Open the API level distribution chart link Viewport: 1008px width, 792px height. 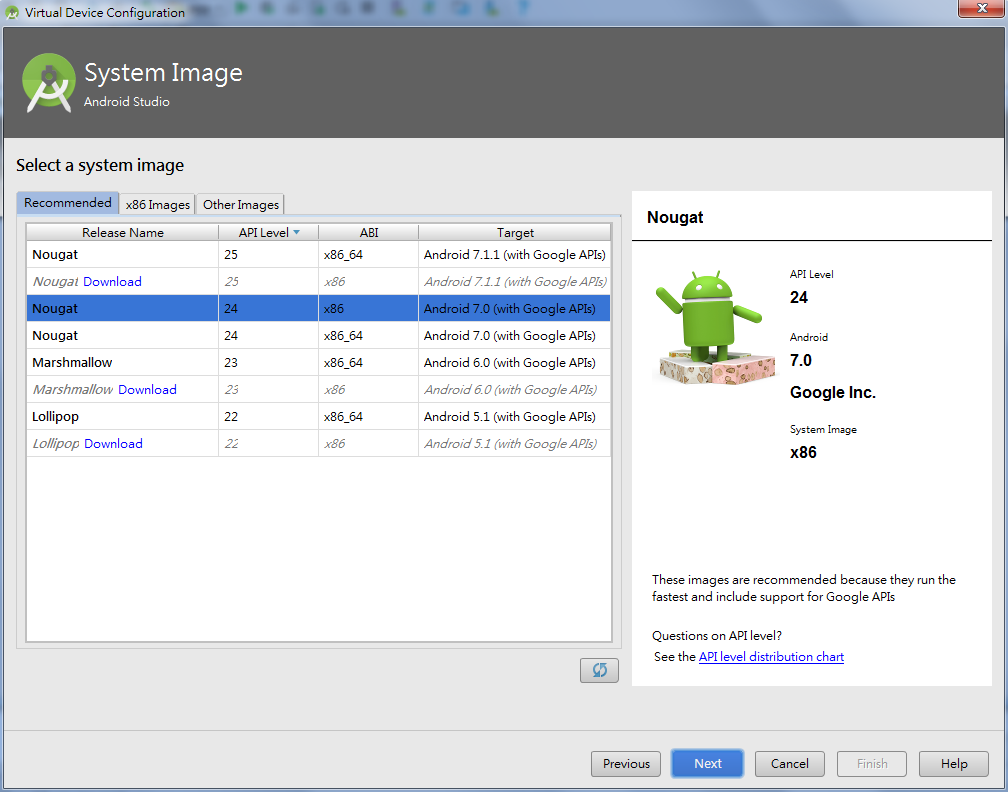coord(771,656)
